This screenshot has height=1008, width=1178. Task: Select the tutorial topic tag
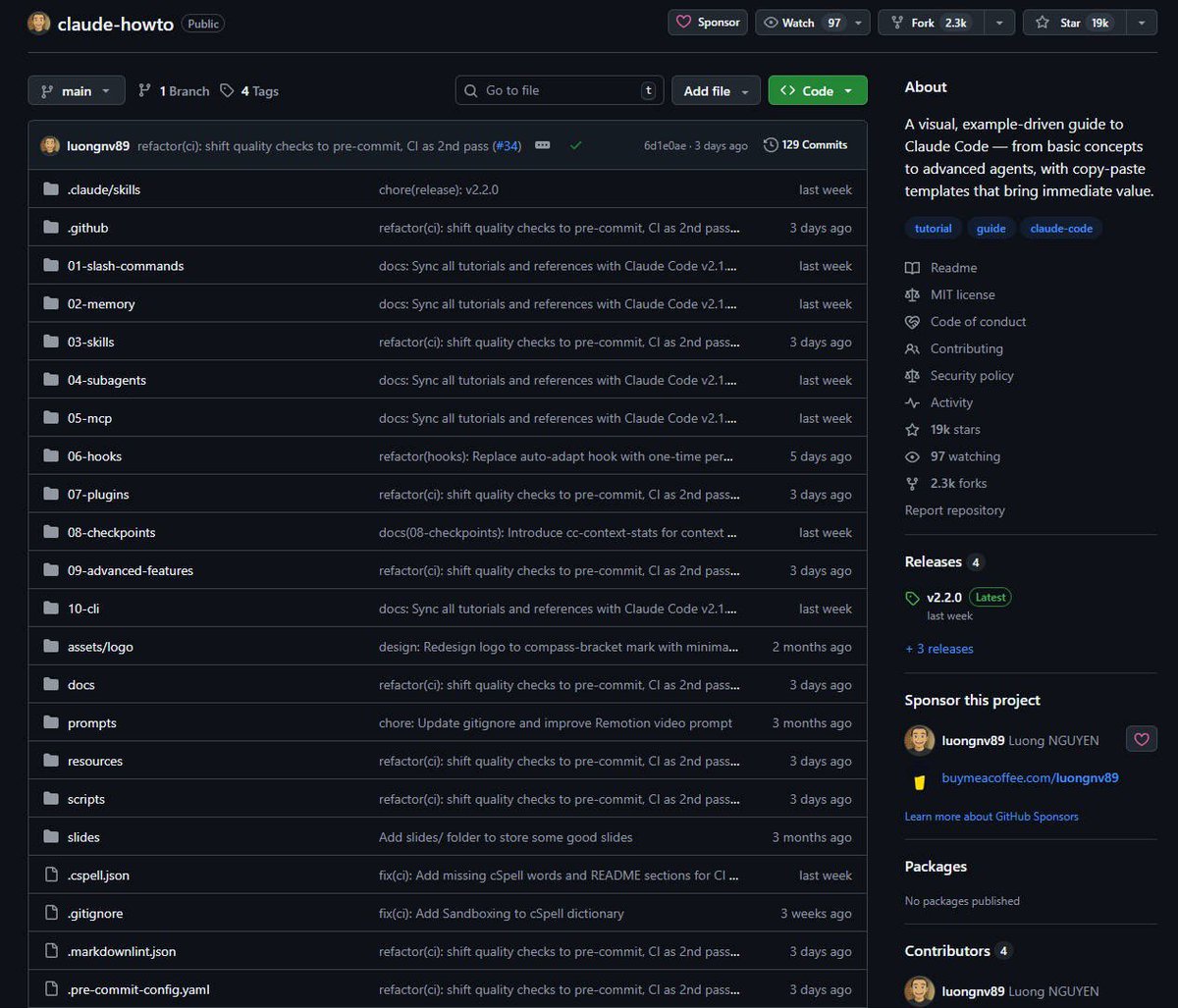(x=933, y=228)
